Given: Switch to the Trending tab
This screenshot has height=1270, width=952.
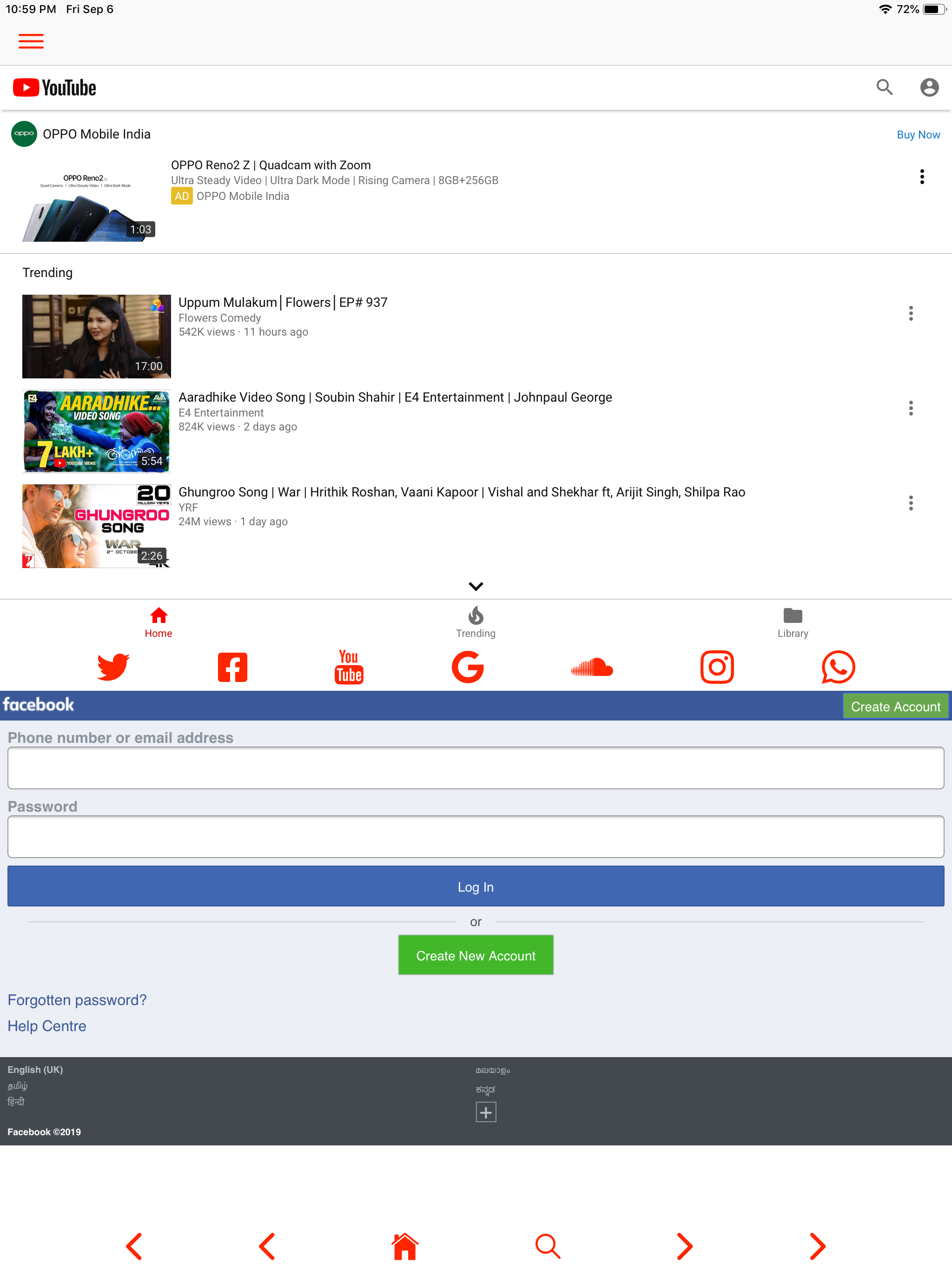Looking at the screenshot, I should pyautogui.click(x=476, y=622).
